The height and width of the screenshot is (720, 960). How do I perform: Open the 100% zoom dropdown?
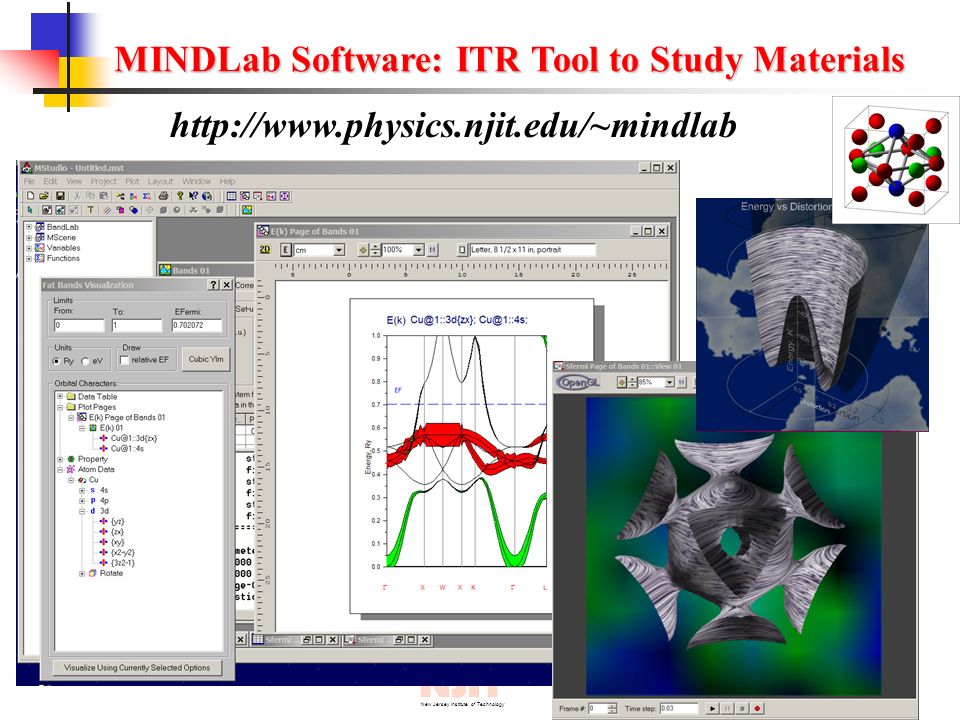(419, 250)
